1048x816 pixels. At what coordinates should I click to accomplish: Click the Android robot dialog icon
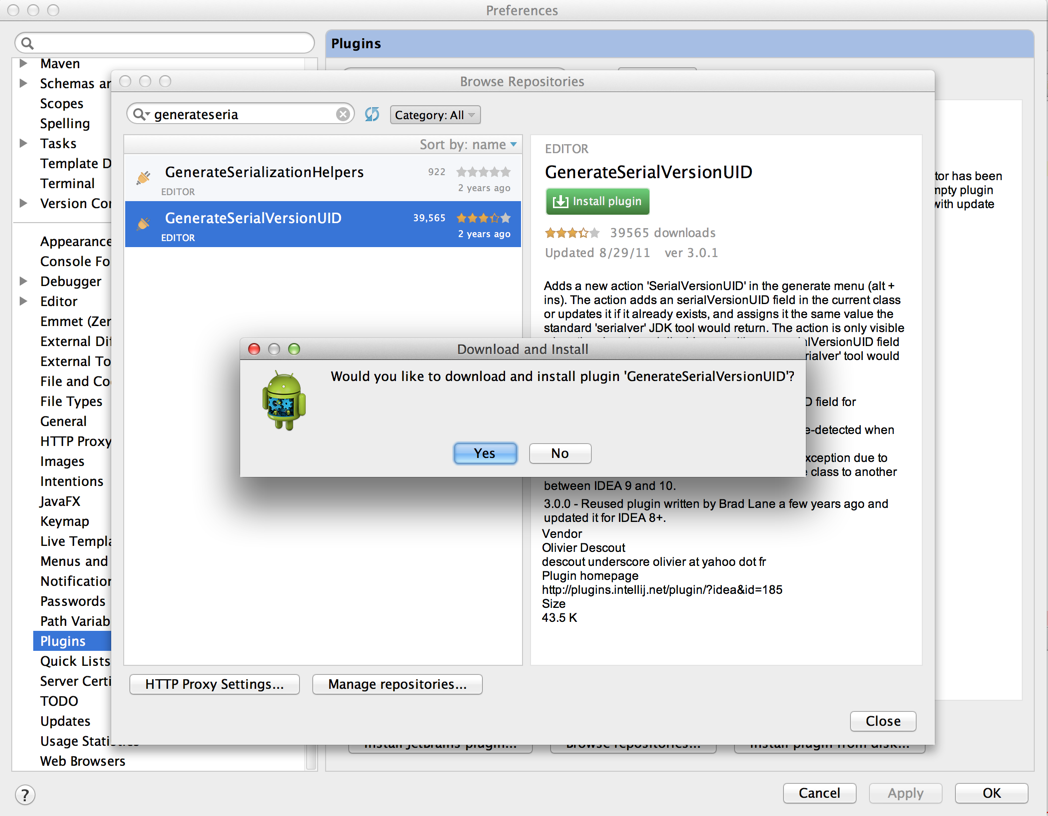pos(284,401)
